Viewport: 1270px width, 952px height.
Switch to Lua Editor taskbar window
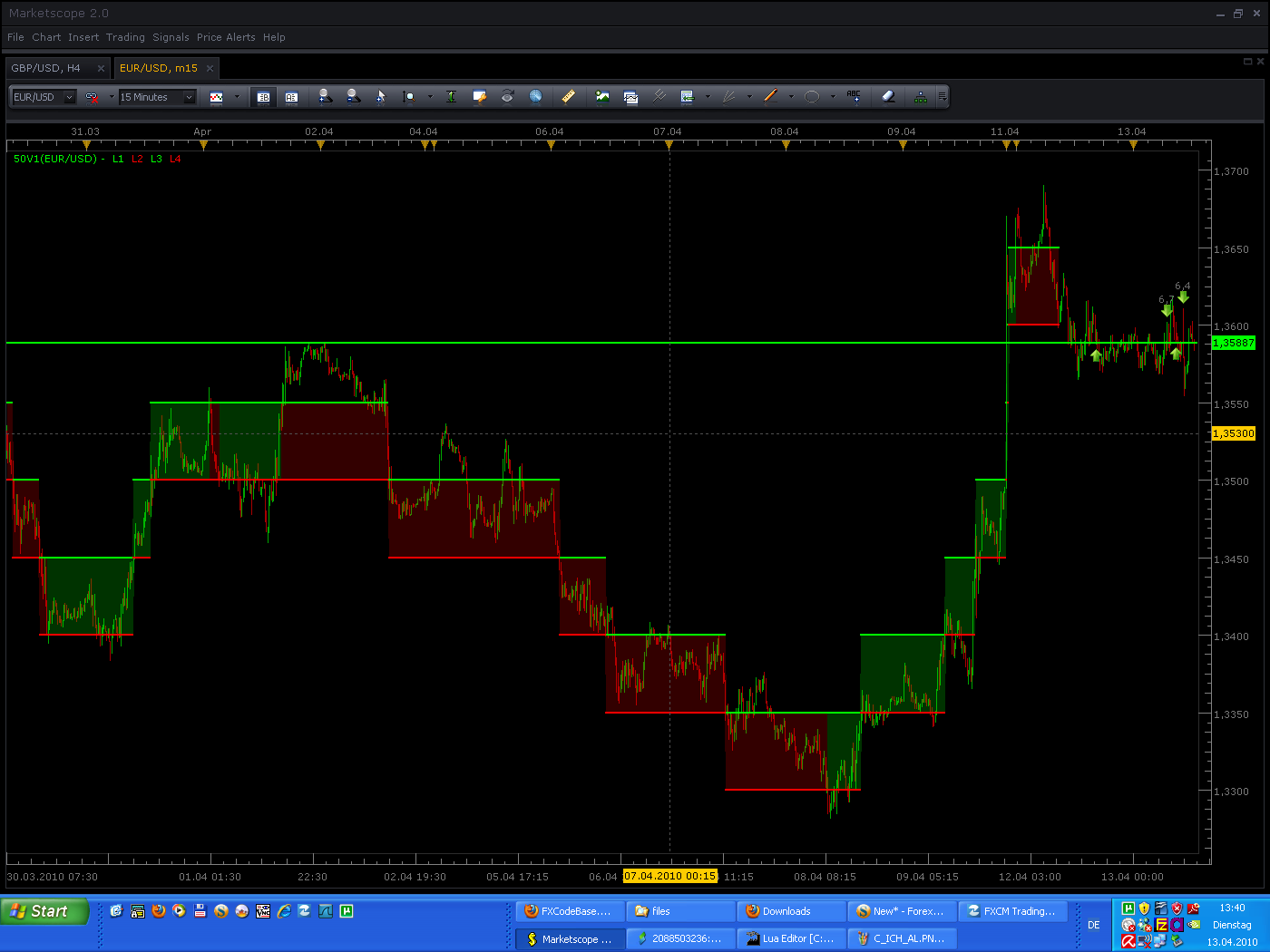point(790,938)
